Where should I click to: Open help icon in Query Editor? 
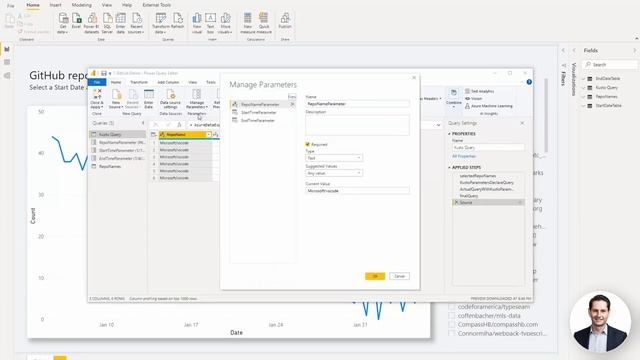(529, 82)
